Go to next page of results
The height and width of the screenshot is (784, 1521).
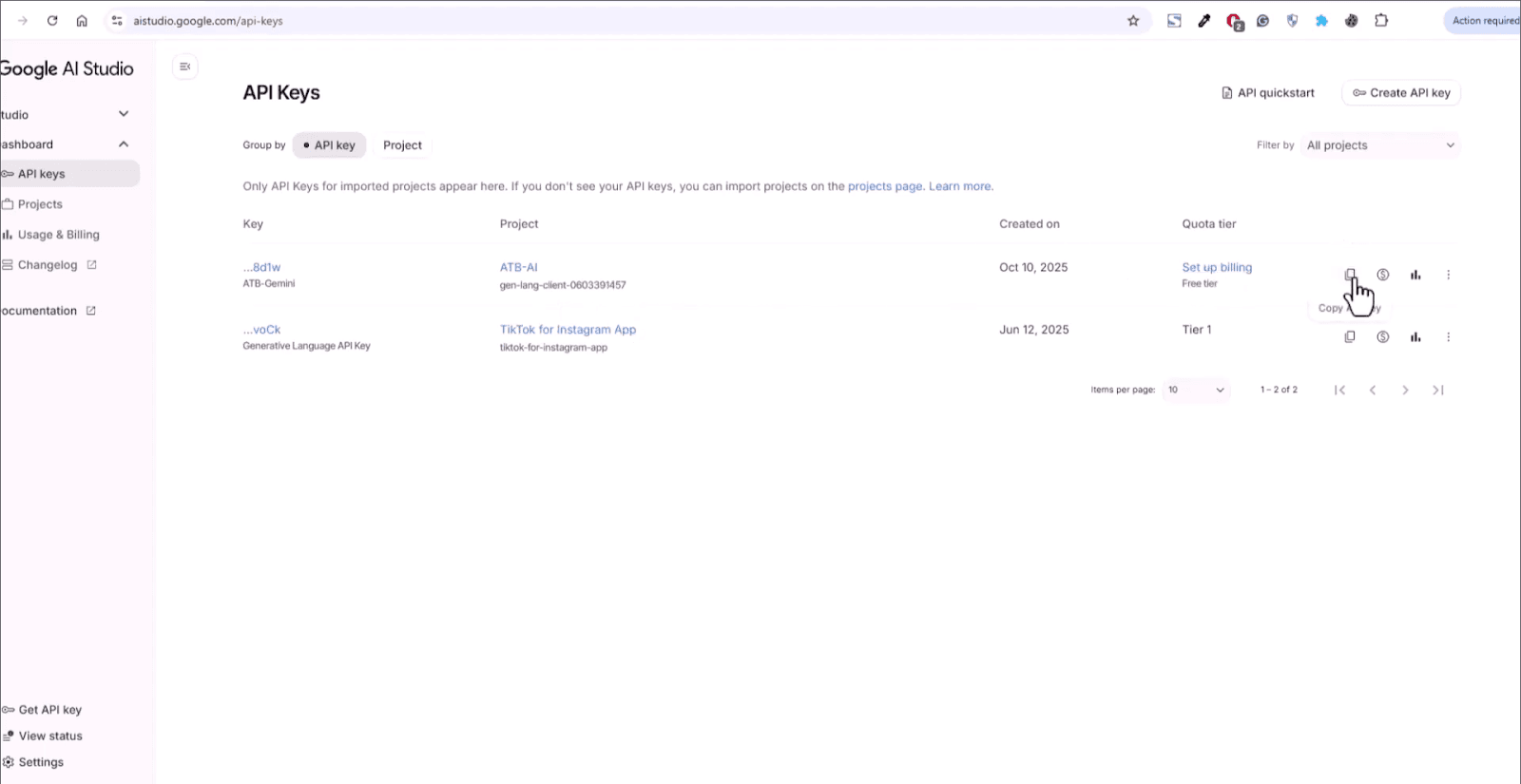coord(1405,390)
